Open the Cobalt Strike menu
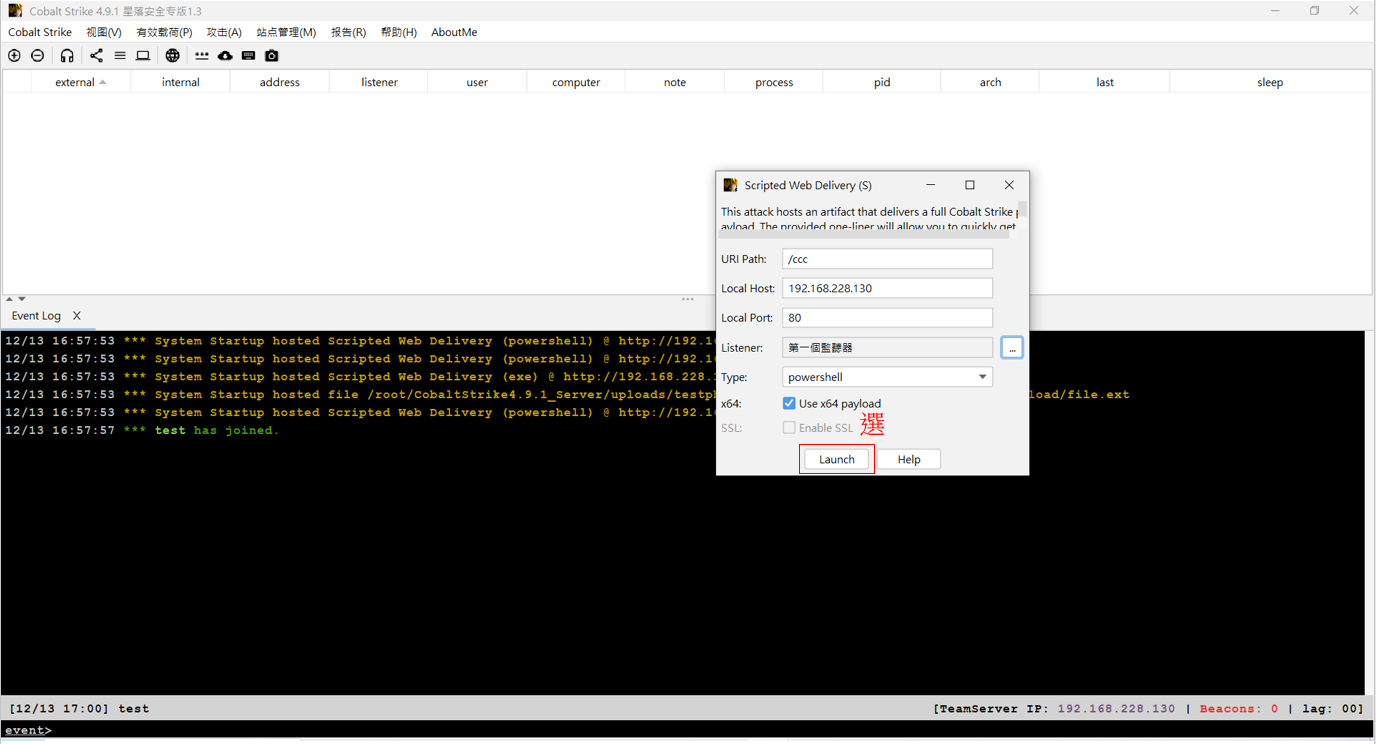 40,32
